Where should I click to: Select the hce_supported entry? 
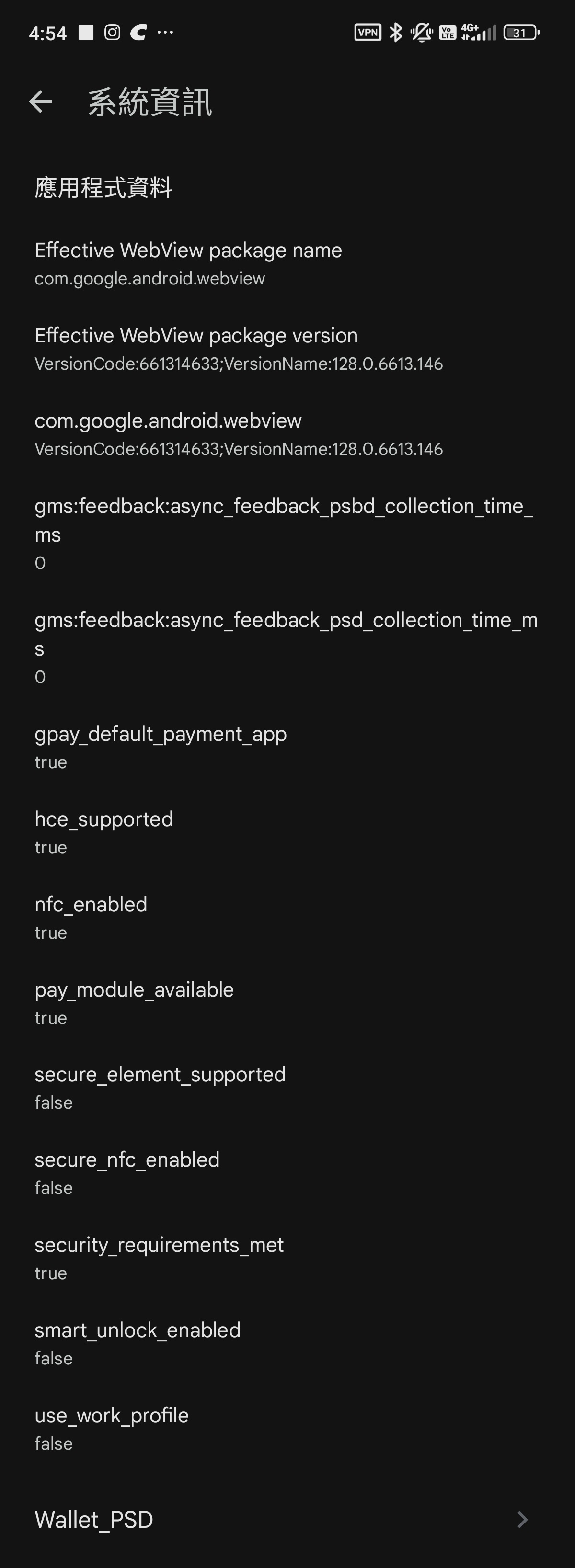[x=287, y=832]
